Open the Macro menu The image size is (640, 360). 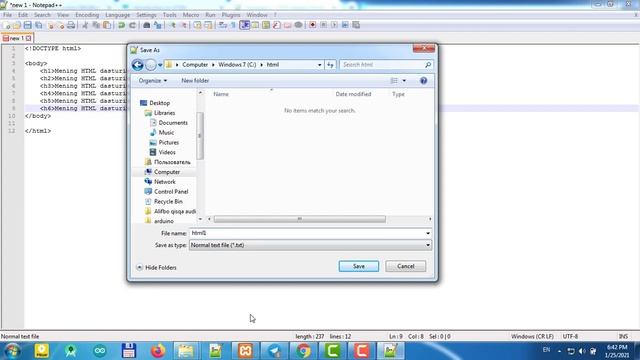point(191,15)
